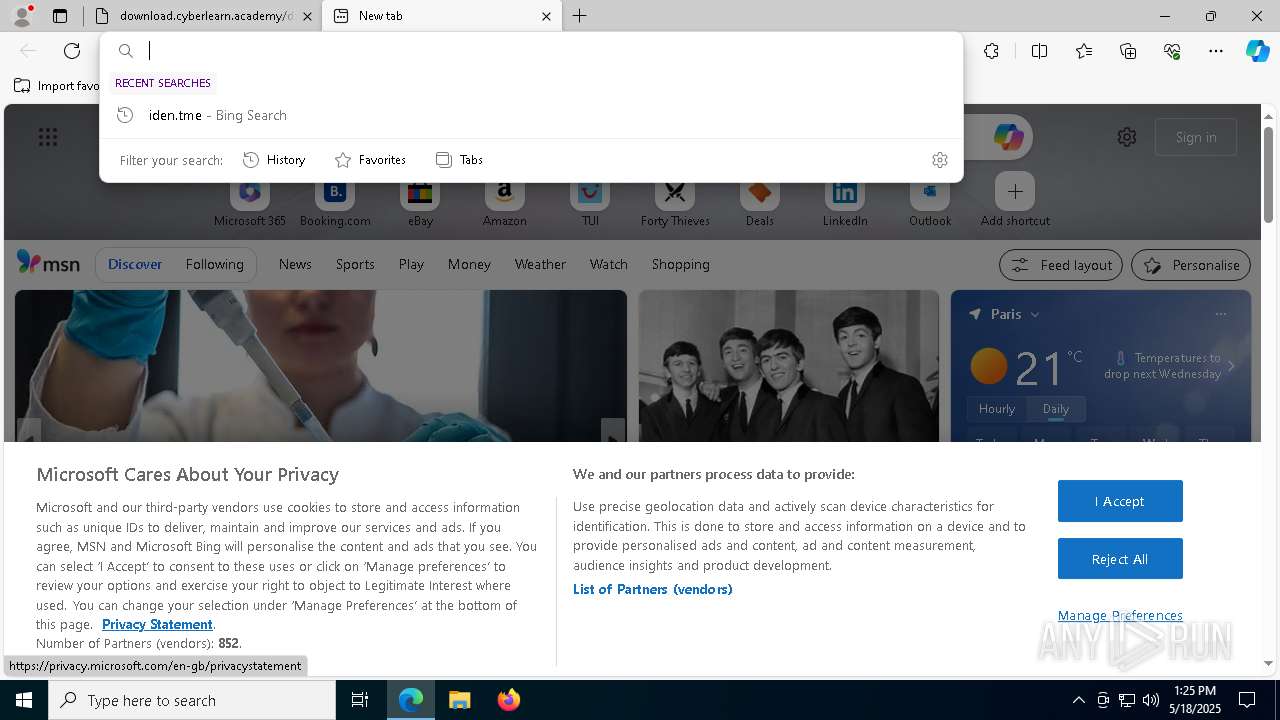Open the News section
1280x720 pixels.
tap(295, 264)
